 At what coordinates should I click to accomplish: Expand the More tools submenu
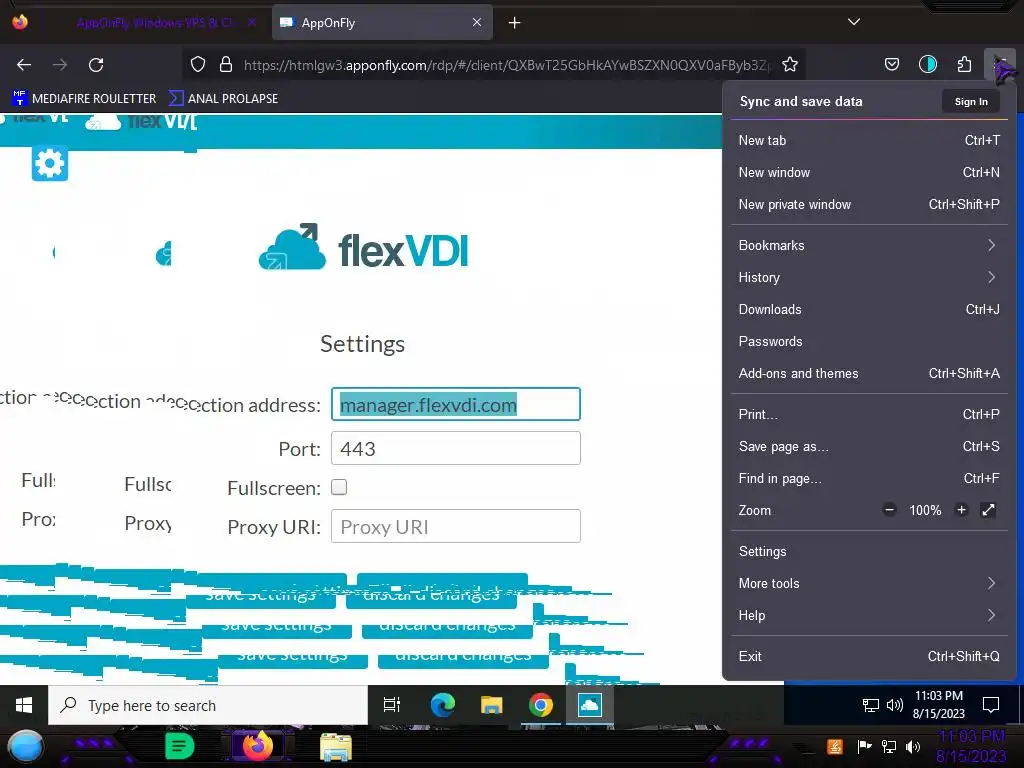pos(869,584)
